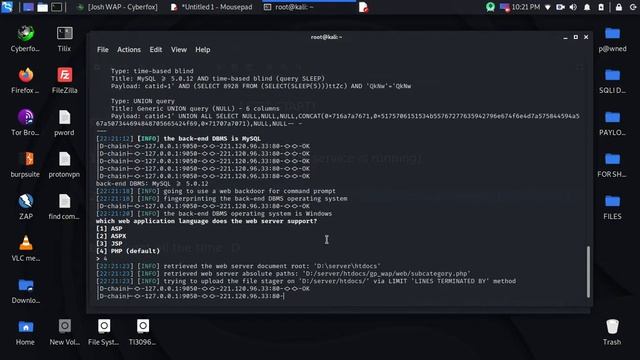Select the find com... file icon
The image size is (640, 360).
[x=64, y=207]
